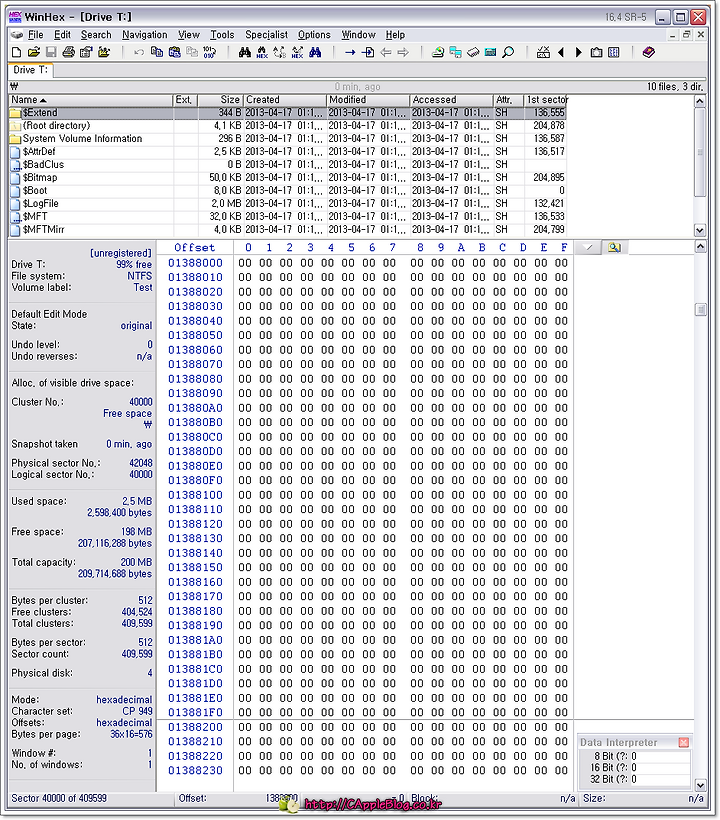Click the black left triangle toolbar button
This screenshot has height=820, width=720.
pos(561,52)
